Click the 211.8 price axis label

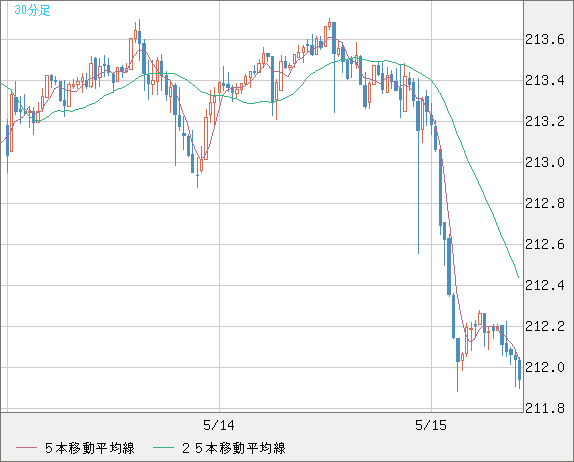click(545, 408)
